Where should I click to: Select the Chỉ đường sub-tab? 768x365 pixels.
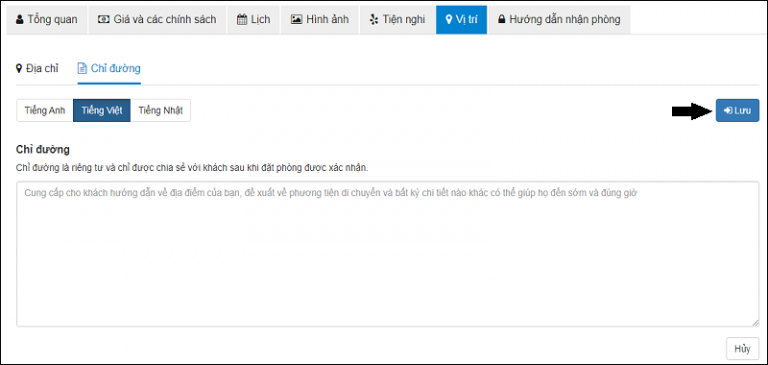click(x=109, y=68)
